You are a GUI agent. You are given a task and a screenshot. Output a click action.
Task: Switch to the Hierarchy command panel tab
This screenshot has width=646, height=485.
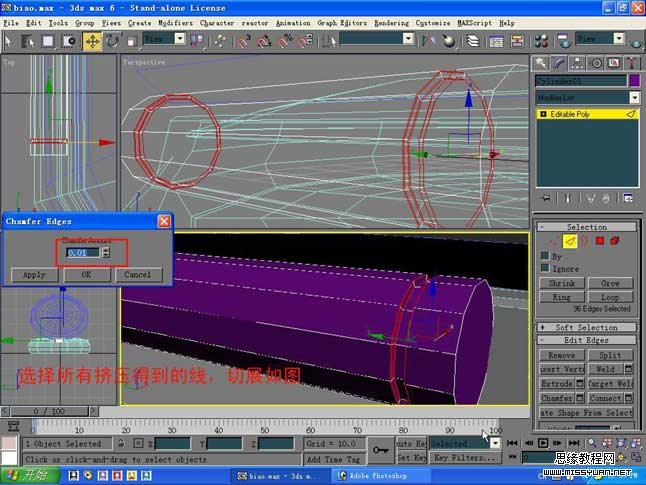click(x=577, y=63)
